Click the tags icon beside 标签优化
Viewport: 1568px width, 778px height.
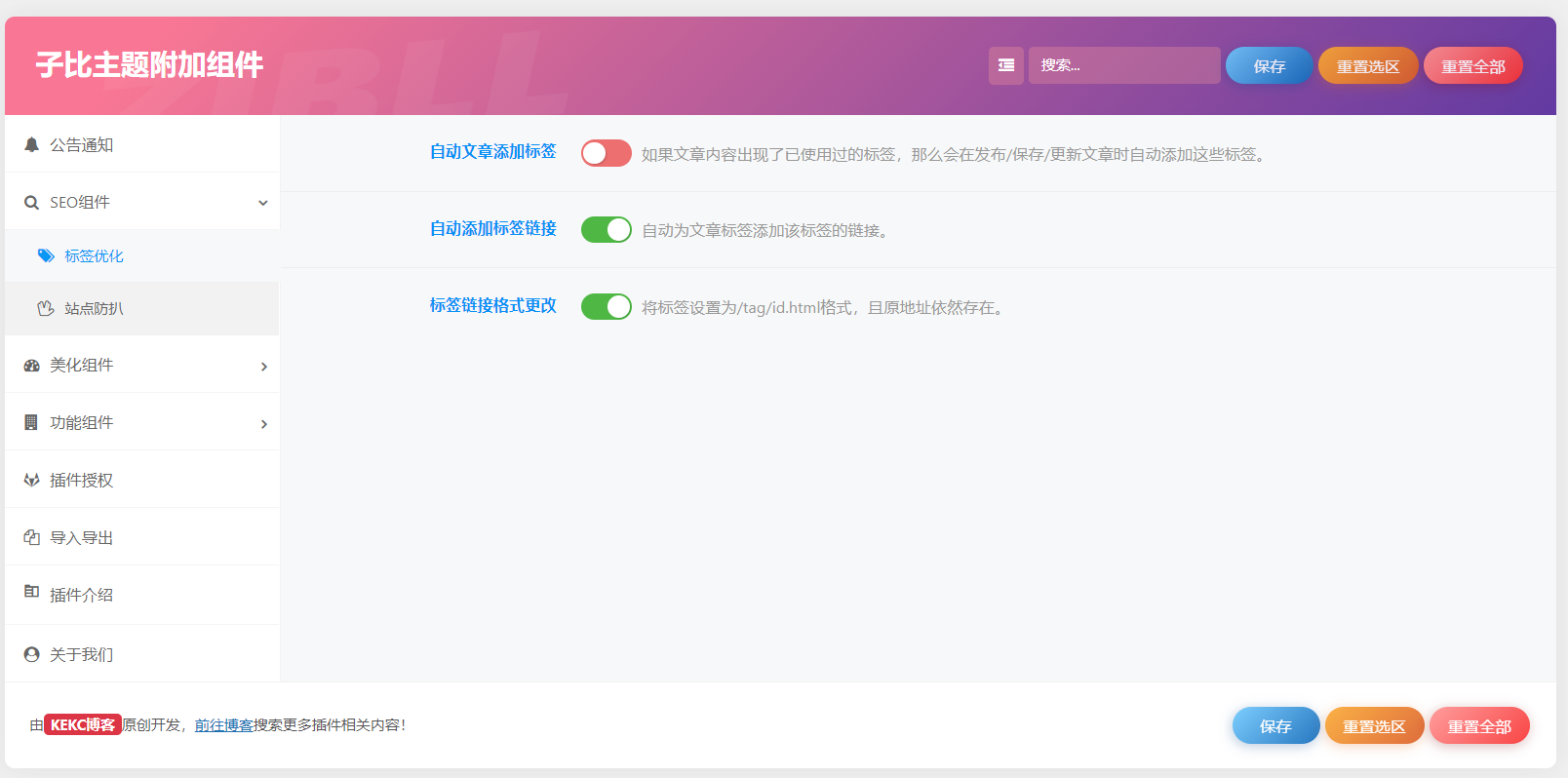46,255
